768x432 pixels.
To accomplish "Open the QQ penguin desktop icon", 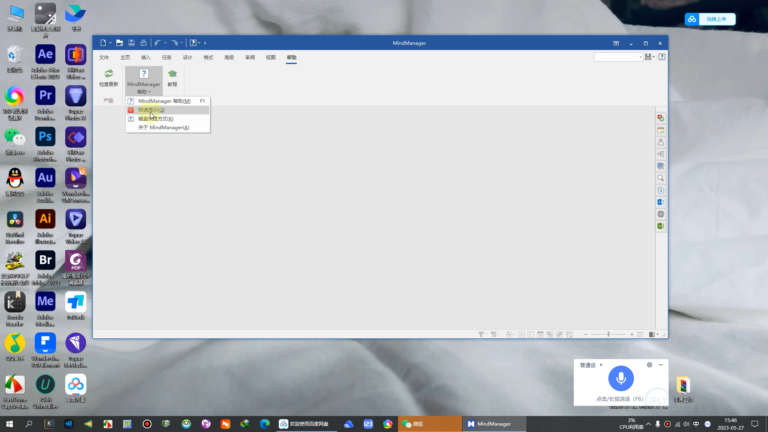I will point(15,181).
